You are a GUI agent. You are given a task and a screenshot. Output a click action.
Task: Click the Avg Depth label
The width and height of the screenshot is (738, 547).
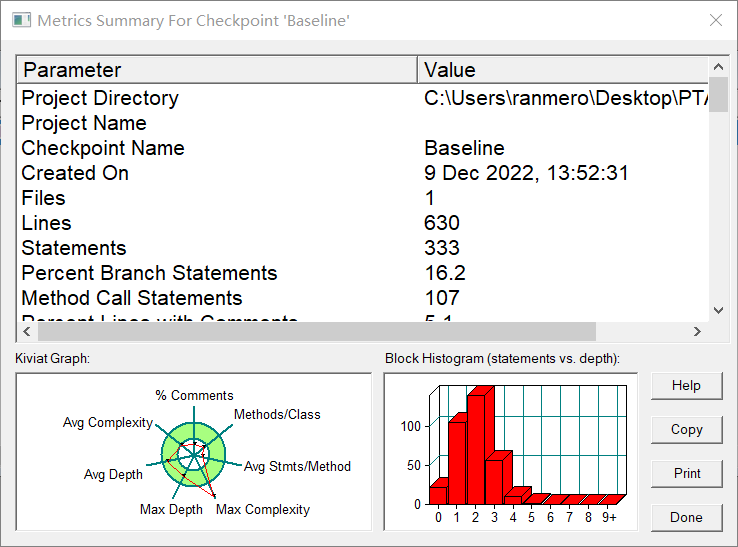point(113,474)
